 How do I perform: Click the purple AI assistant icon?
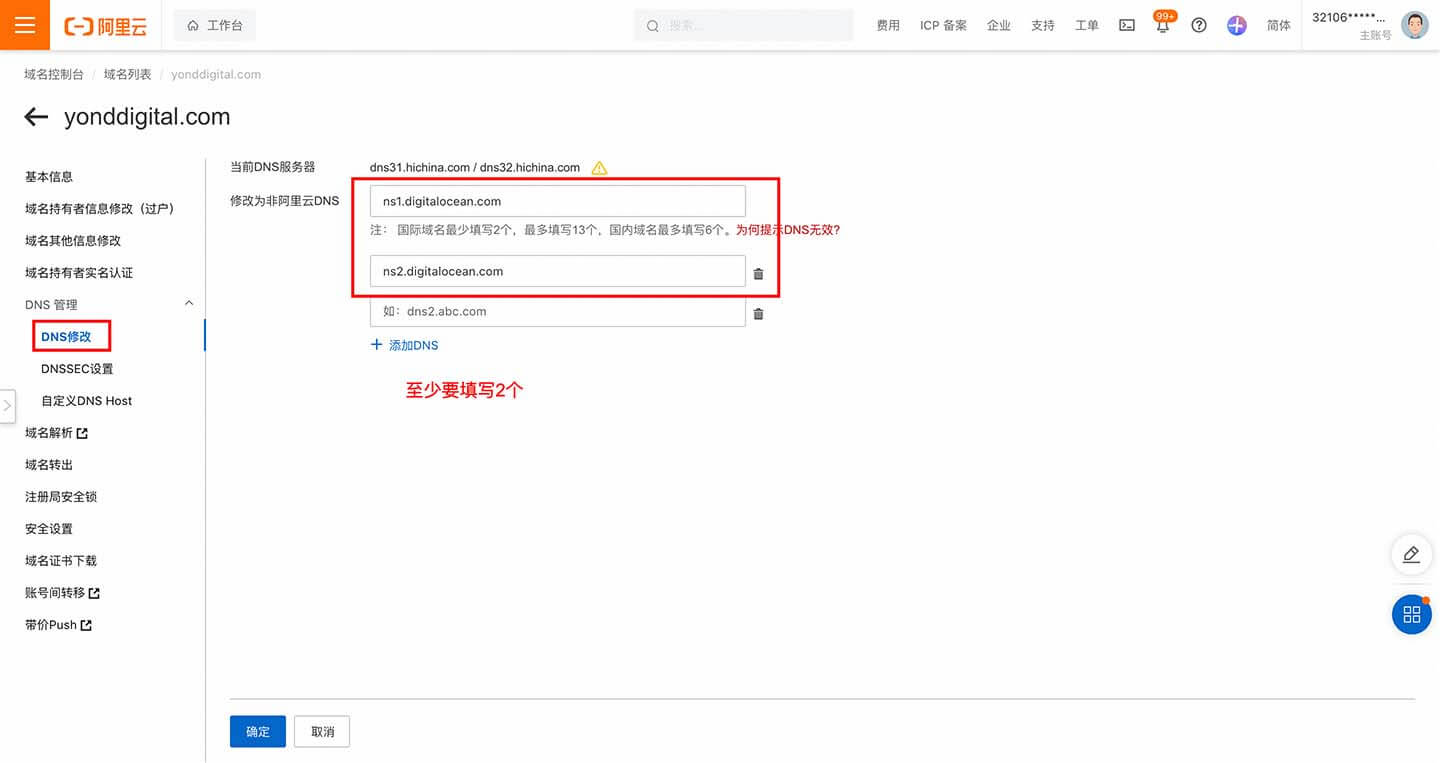[x=1237, y=25]
